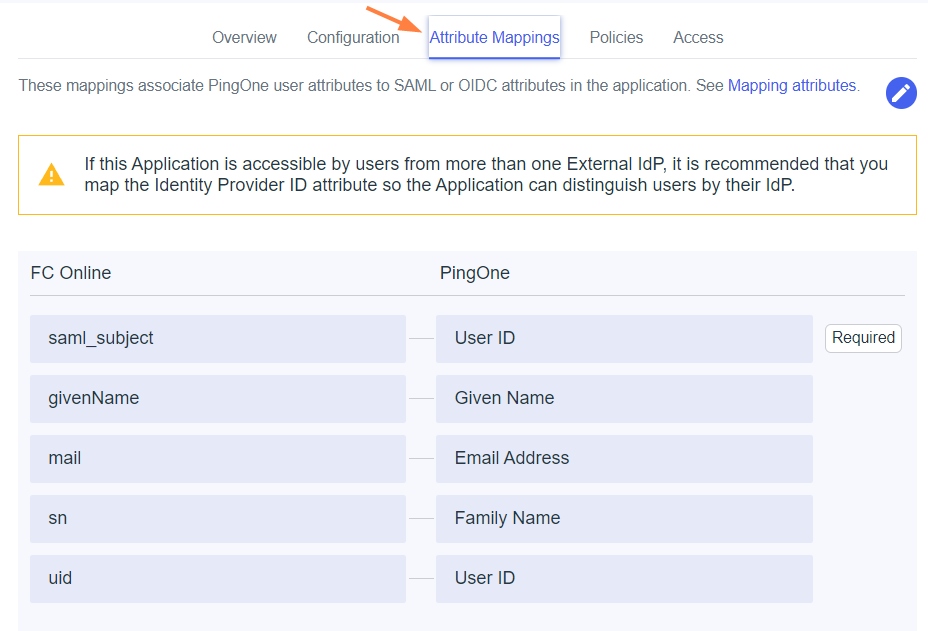Click the saml_subject attribute field
The width and height of the screenshot is (928, 631).
218,339
